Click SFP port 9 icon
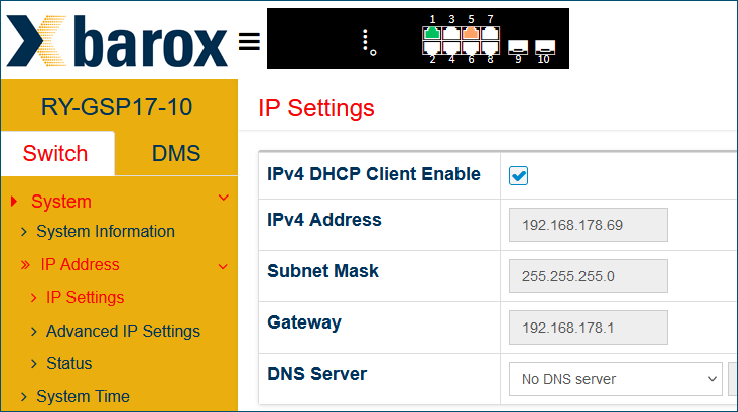Screen dimensions: 738x412 click(518, 46)
